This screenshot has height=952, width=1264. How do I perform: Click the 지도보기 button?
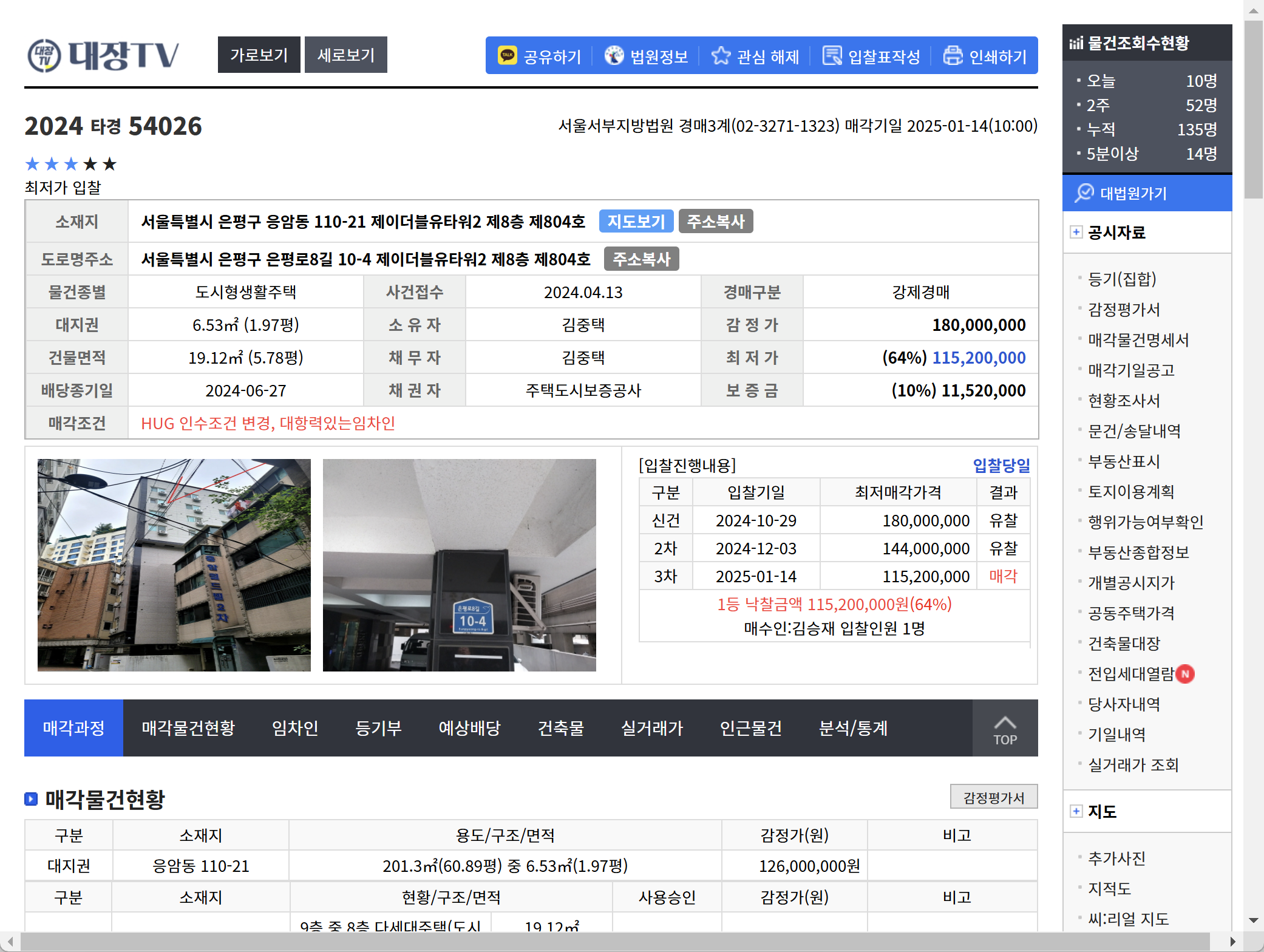636,222
